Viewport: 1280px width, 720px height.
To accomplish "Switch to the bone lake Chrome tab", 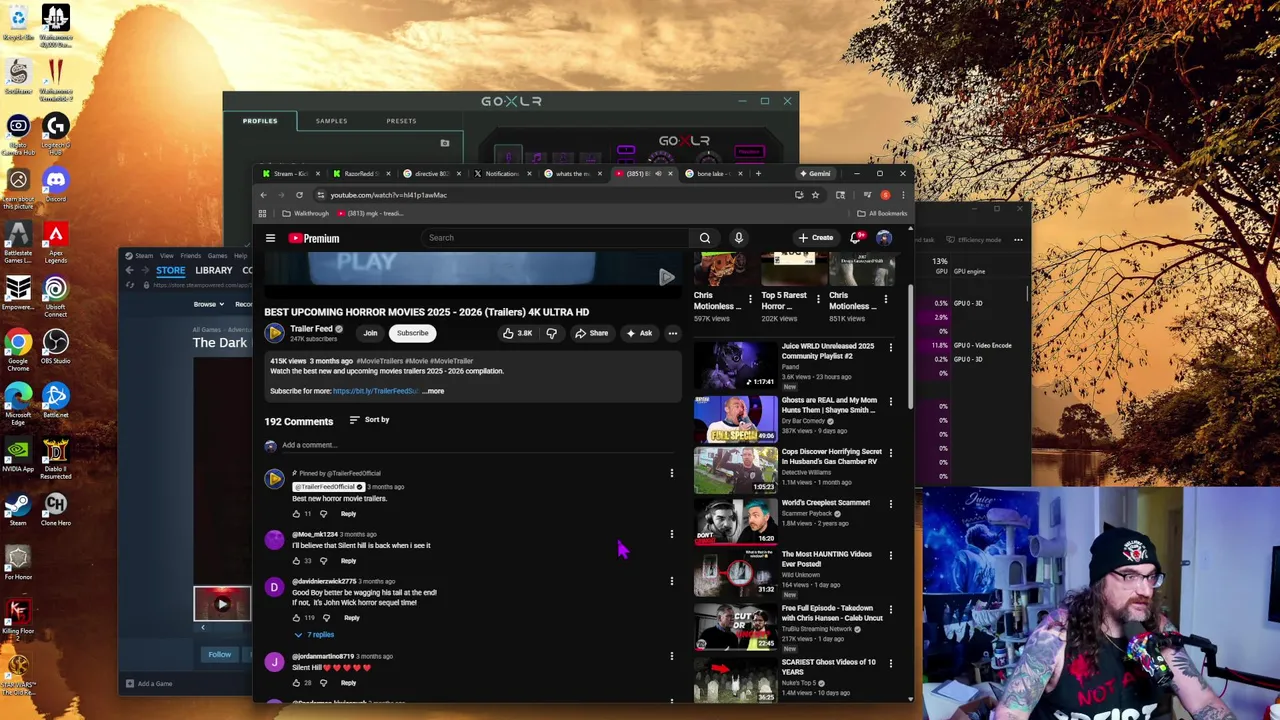I will [712, 174].
